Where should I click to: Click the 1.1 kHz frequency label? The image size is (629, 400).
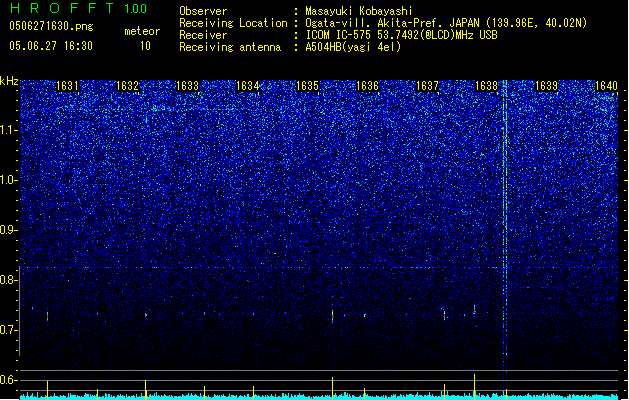[8, 130]
